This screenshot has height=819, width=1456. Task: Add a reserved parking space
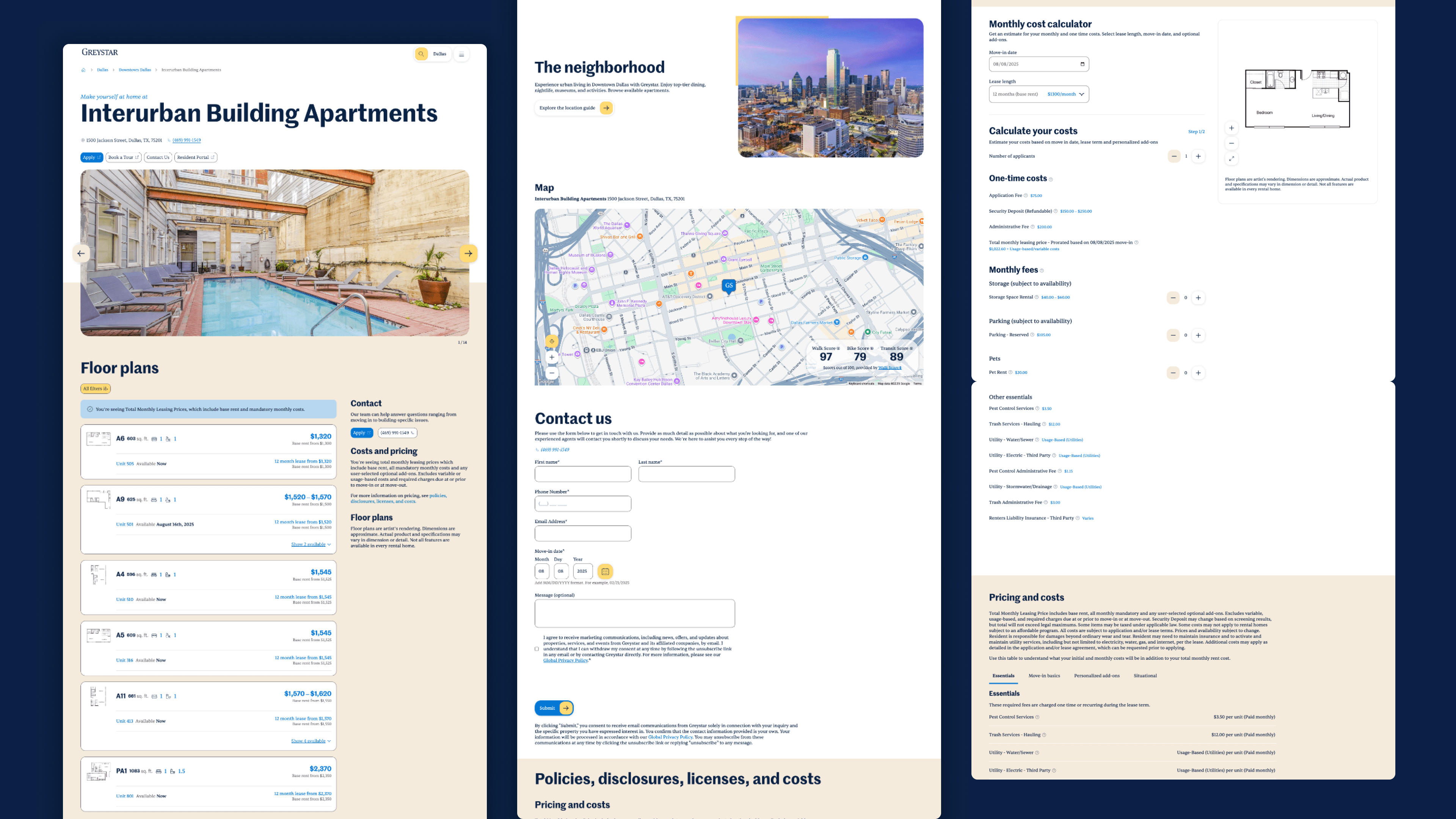1198,335
